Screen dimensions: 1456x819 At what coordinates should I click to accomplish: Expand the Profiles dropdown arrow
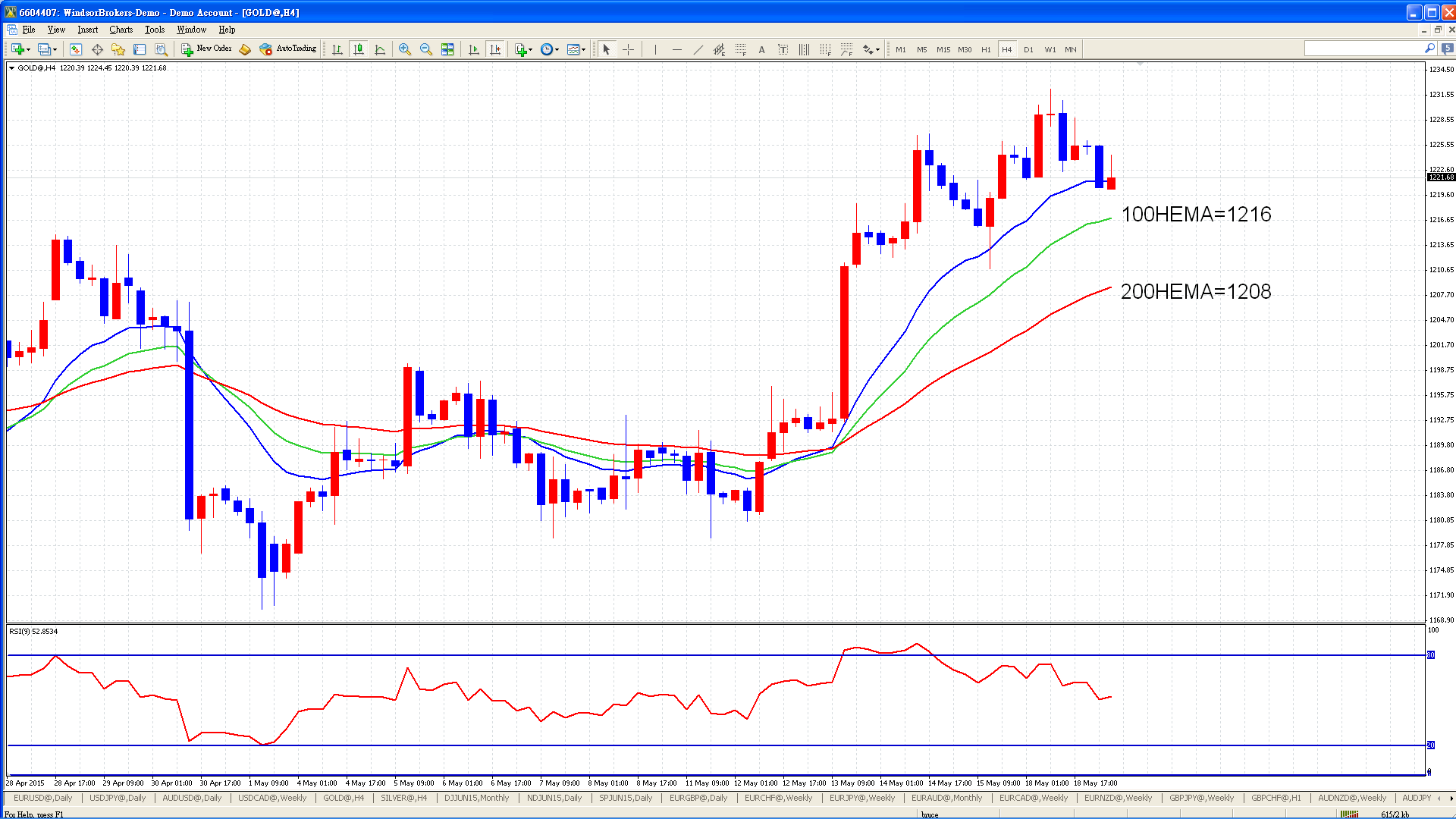(55, 49)
